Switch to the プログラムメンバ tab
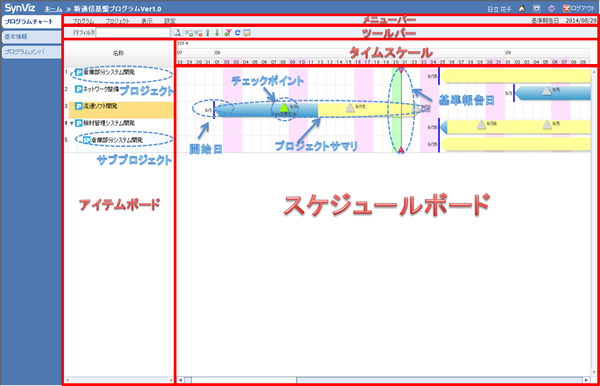600x386 pixels. pos(31,52)
